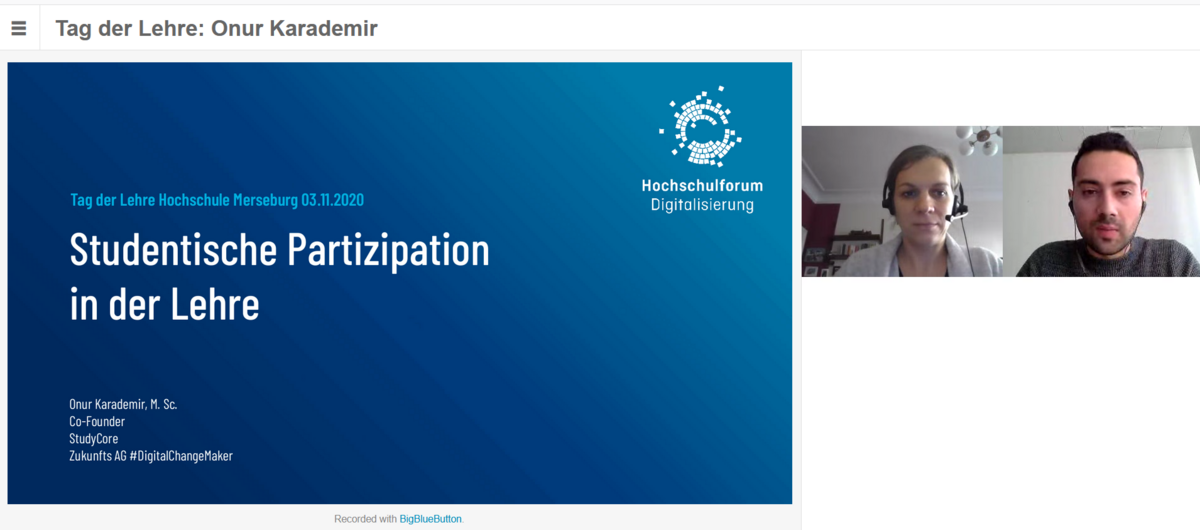Click the #DigitalChangeMaker hashtag line
The height and width of the screenshot is (530, 1200).
(x=180, y=455)
